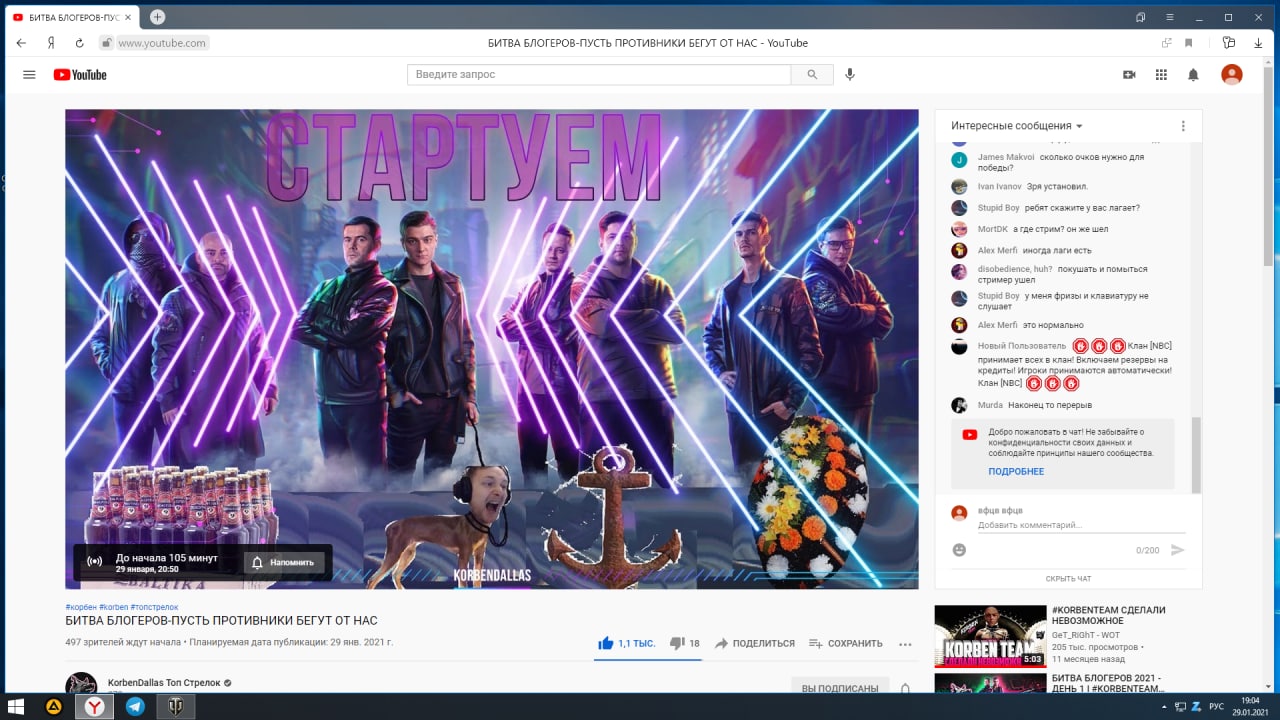The height and width of the screenshot is (720, 1280).
Task: Close the БИТВА БЛОГЕРОВ tab
Action: (x=128, y=17)
